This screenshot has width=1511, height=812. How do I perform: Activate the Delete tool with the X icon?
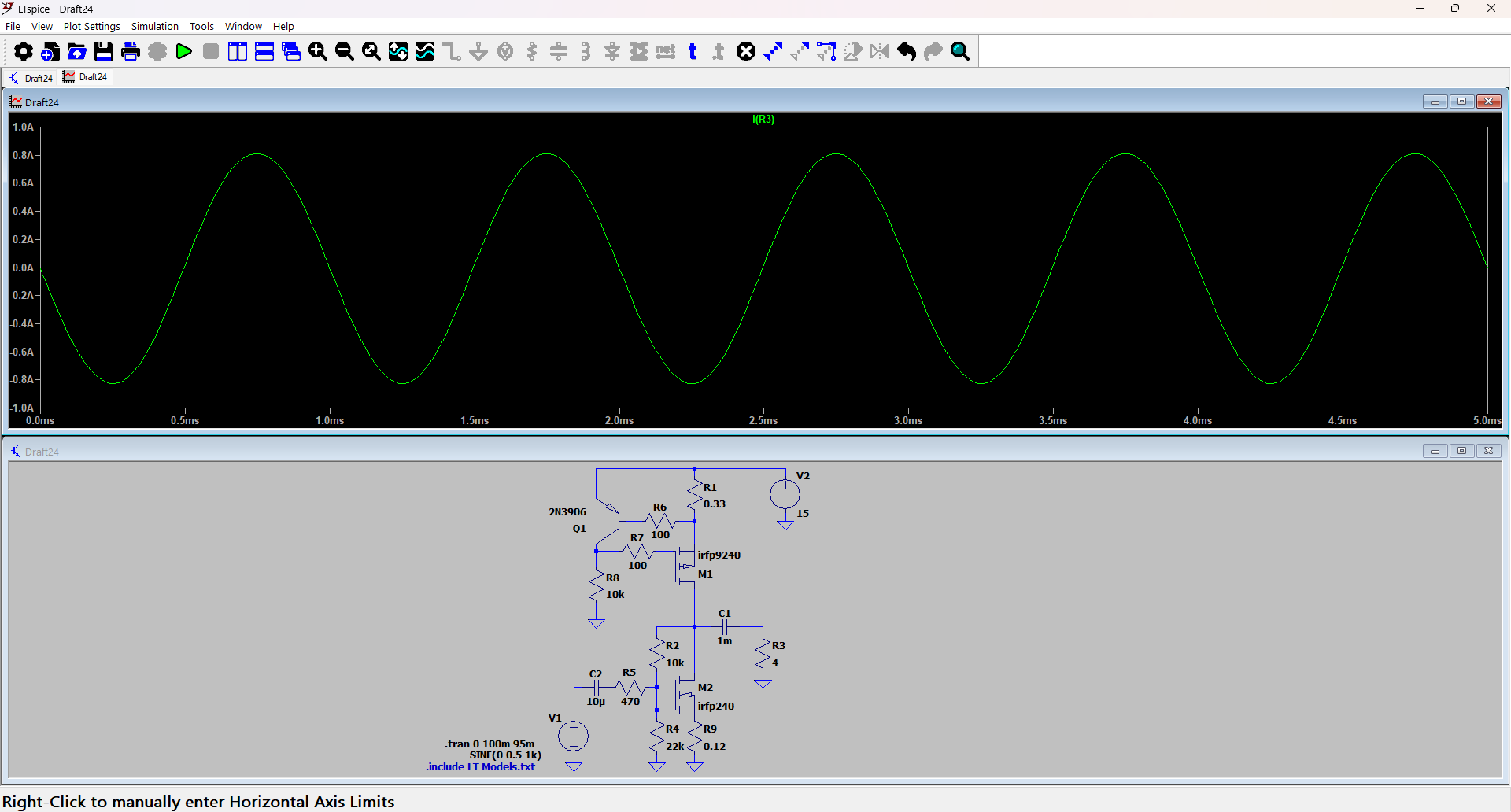point(746,51)
